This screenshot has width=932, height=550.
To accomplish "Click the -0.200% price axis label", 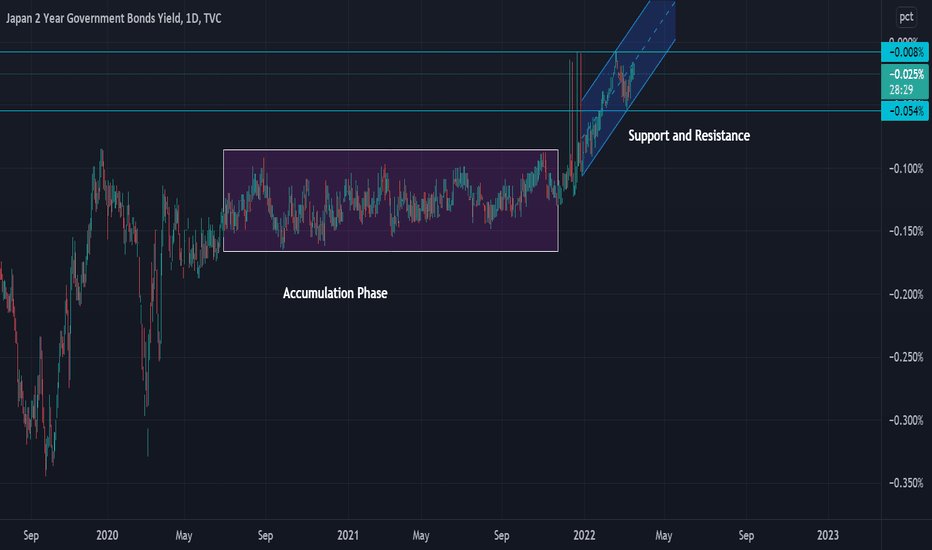I will 906,294.
